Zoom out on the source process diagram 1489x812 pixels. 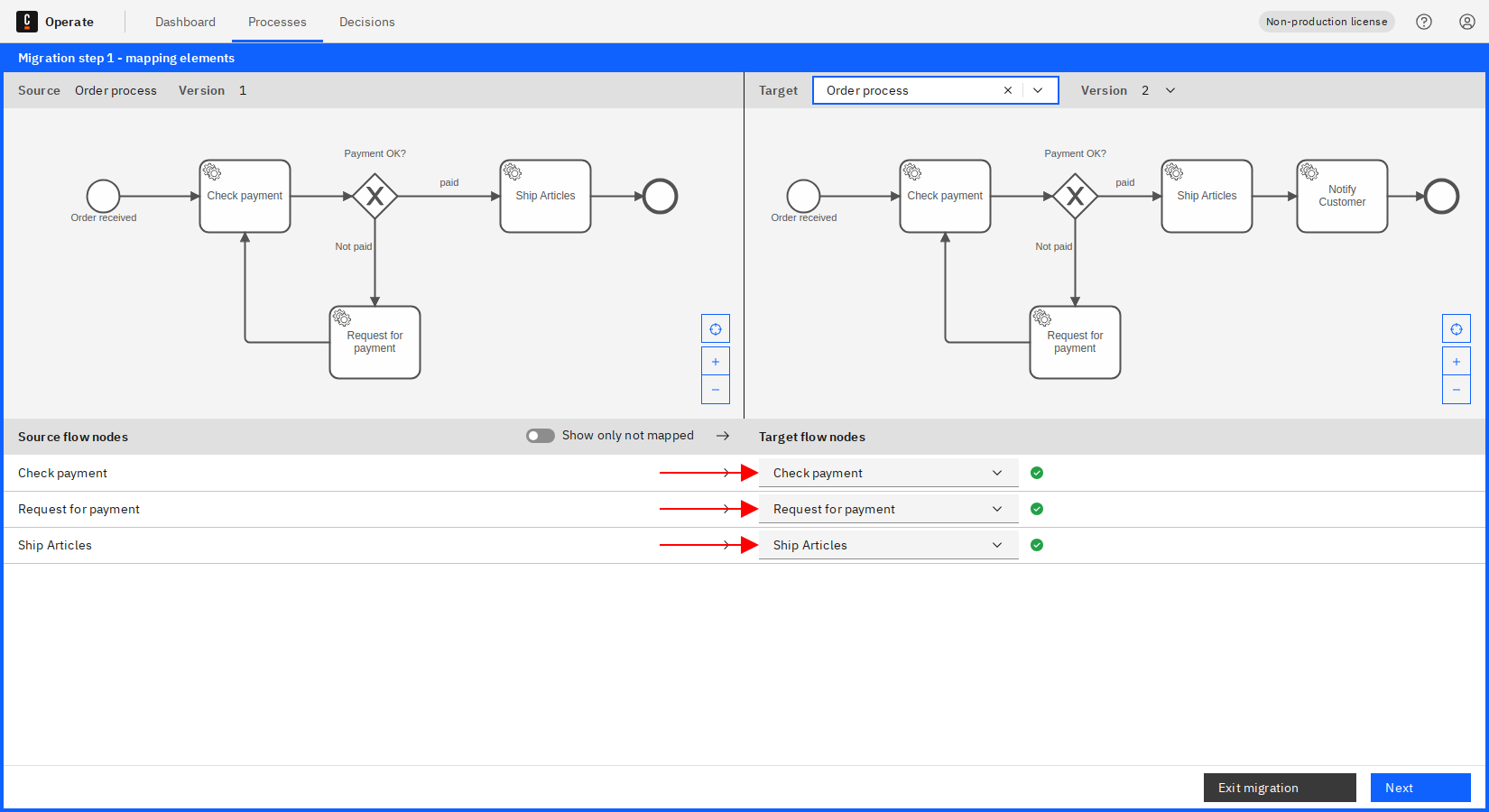[715, 390]
